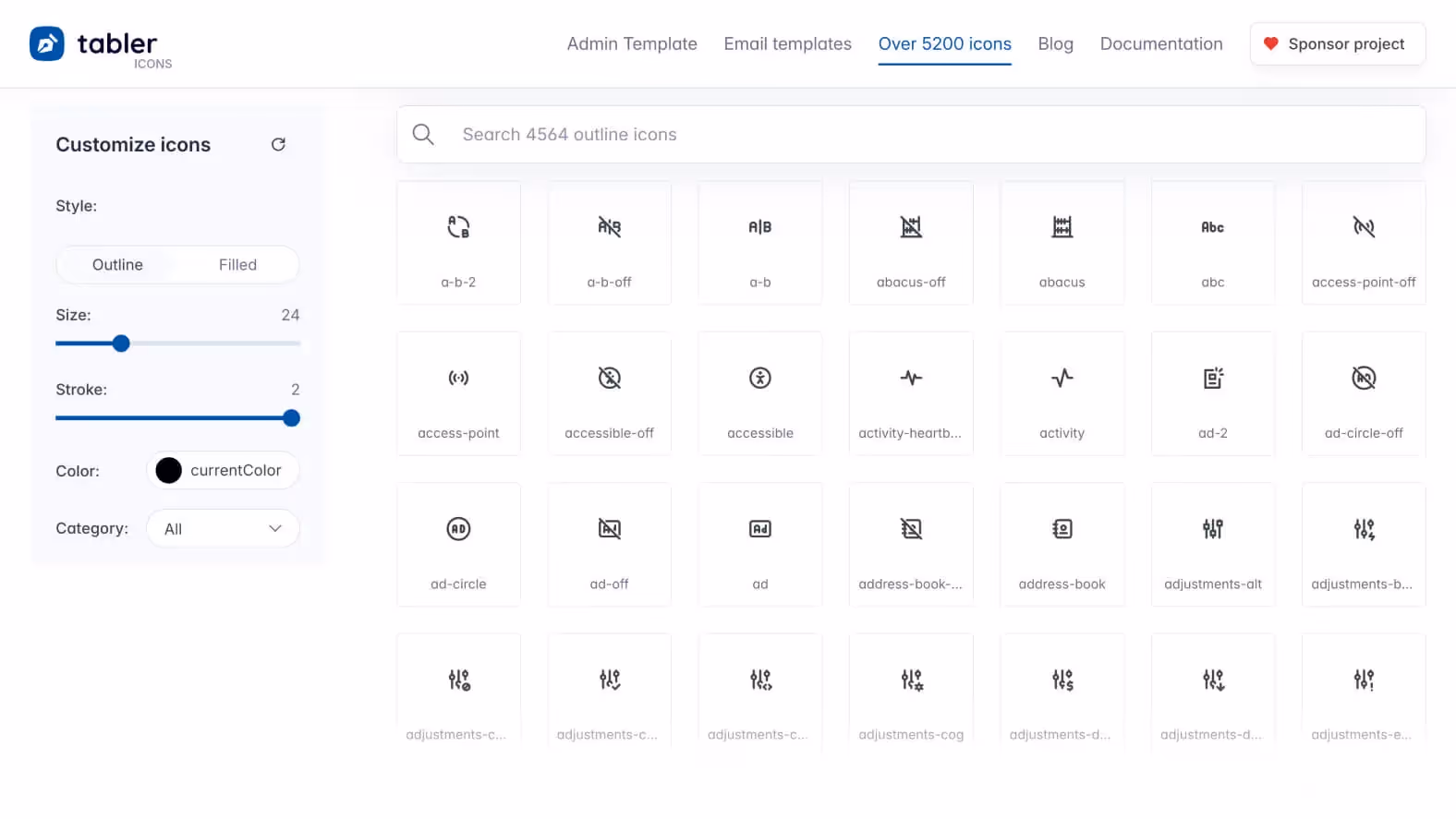Open the Over 5200 icons tab
This screenshot has height=819, width=1456.
coord(944,44)
